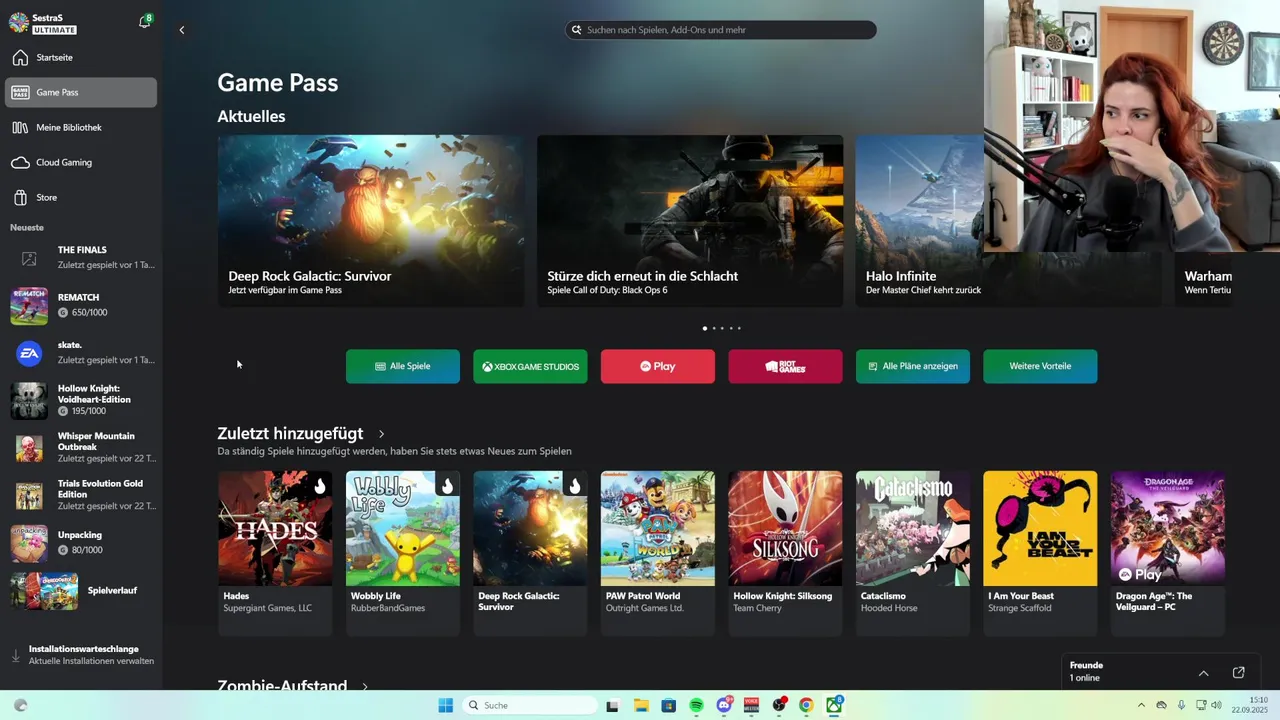Open Trials Evolution Gold Edition in sidebar
Image resolution: width=1280 pixels, height=720 pixels.
[81, 495]
